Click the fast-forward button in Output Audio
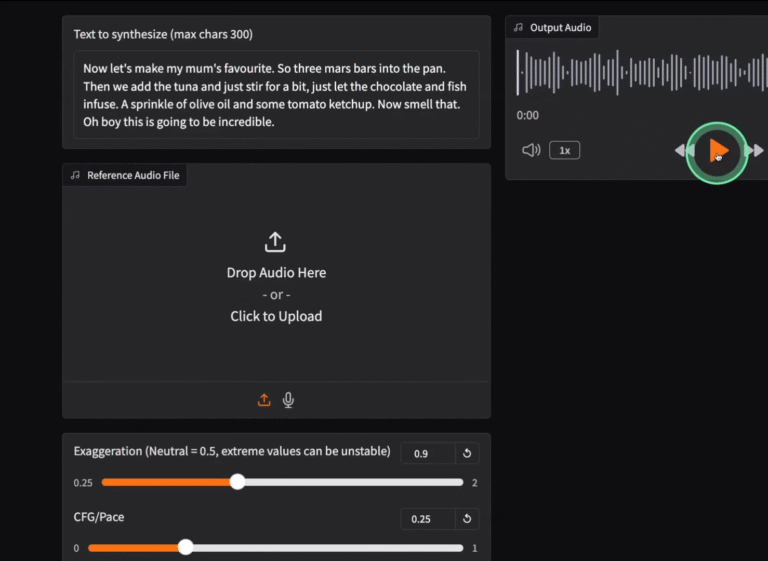768x561 pixels. tap(755, 150)
